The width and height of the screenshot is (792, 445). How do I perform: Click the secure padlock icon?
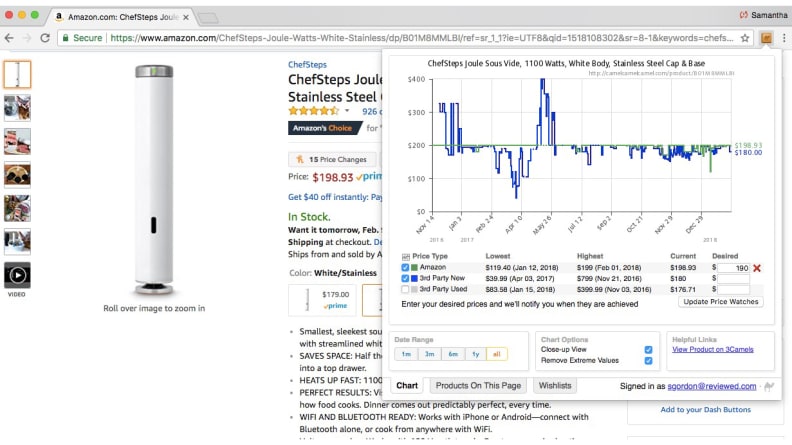tap(65, 38)
